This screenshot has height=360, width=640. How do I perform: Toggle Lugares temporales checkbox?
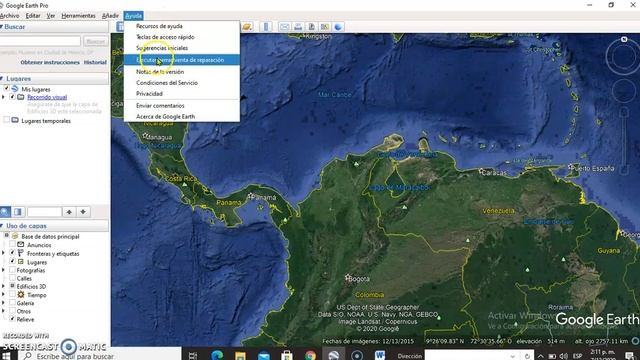point(7,120)
